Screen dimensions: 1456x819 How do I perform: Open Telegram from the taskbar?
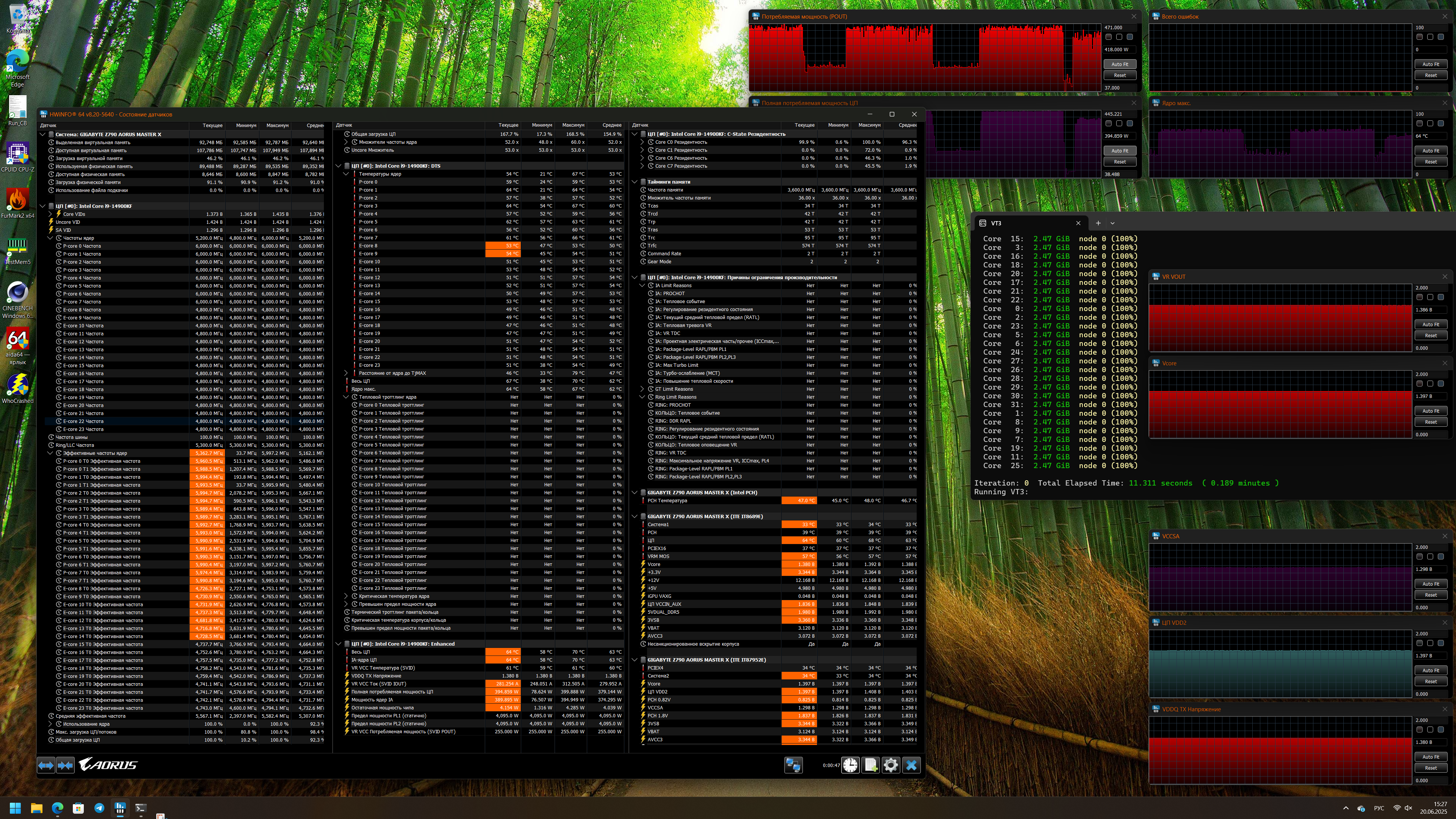(99, 808)
